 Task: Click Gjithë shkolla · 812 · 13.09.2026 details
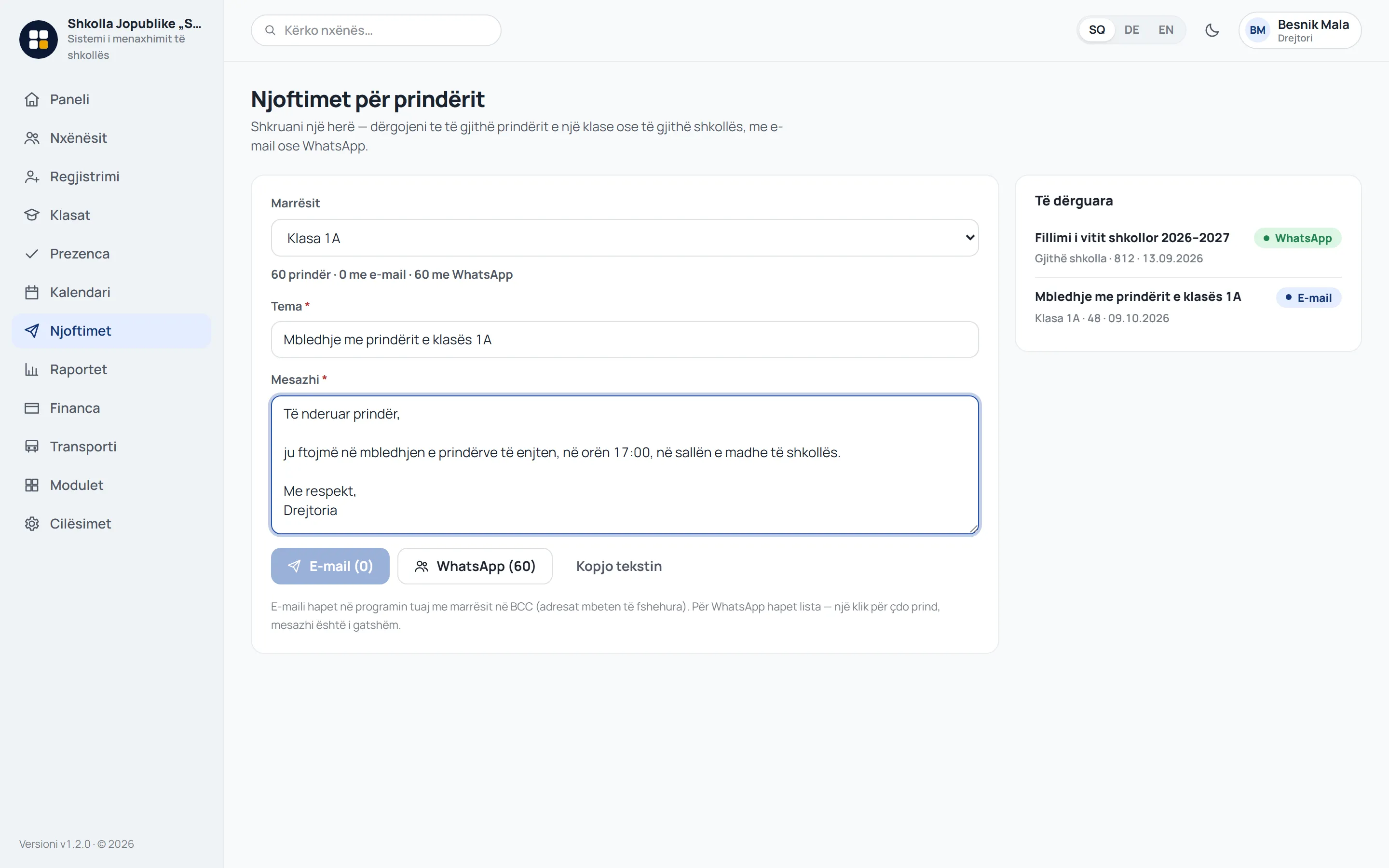tap(1118, 258)
